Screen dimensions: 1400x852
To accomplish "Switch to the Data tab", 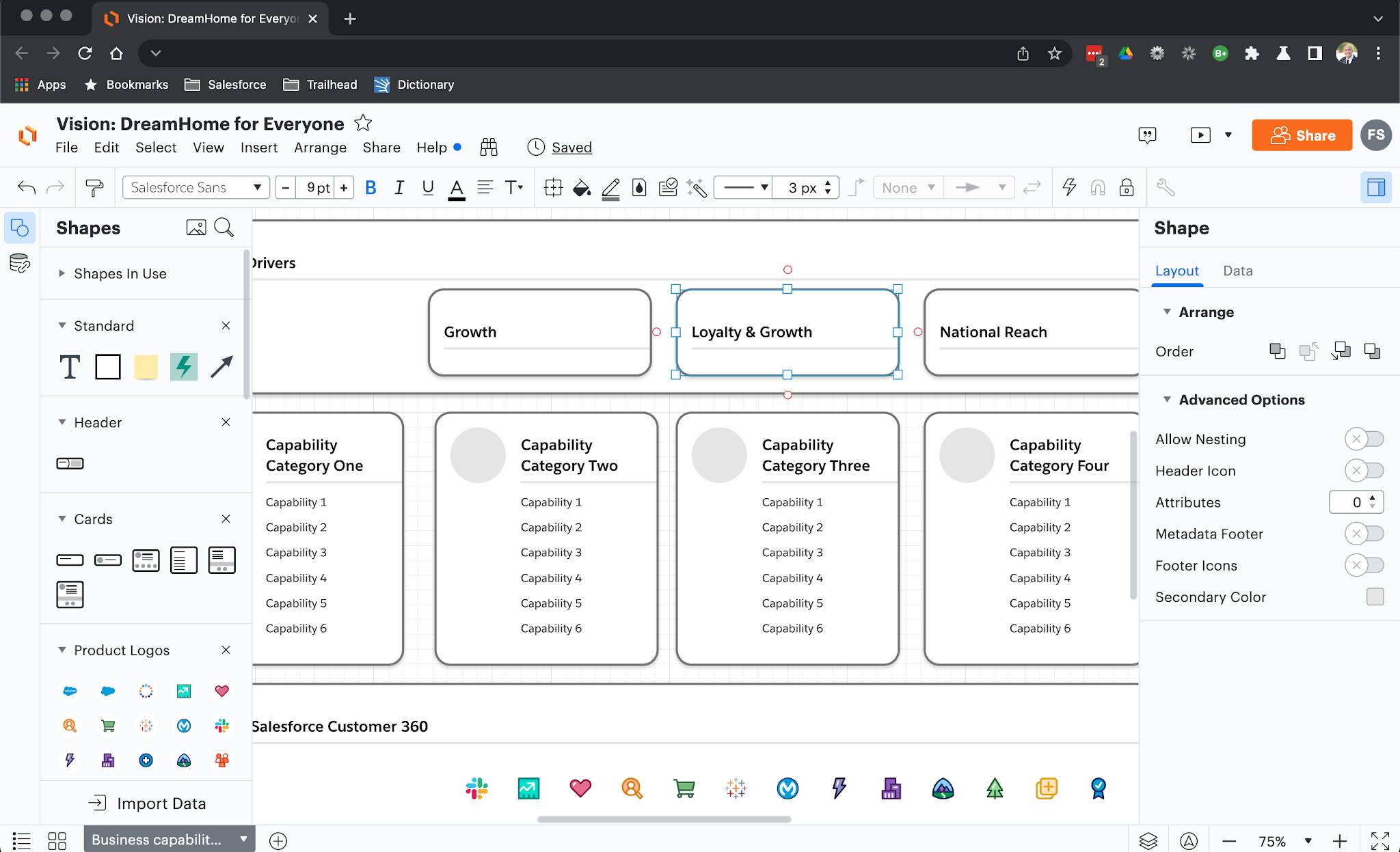I will point(1237,271).
